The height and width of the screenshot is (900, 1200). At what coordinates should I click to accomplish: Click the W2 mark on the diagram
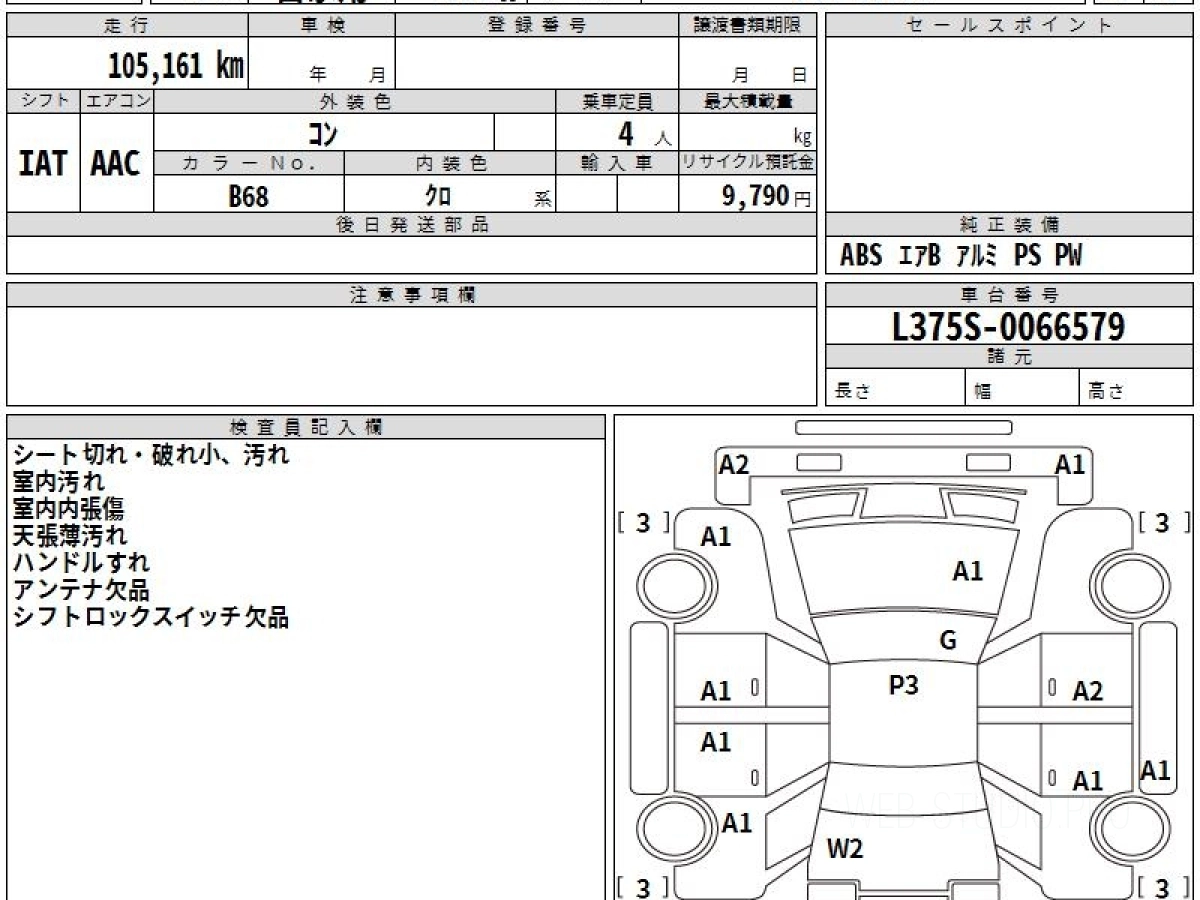pos(845,849)
